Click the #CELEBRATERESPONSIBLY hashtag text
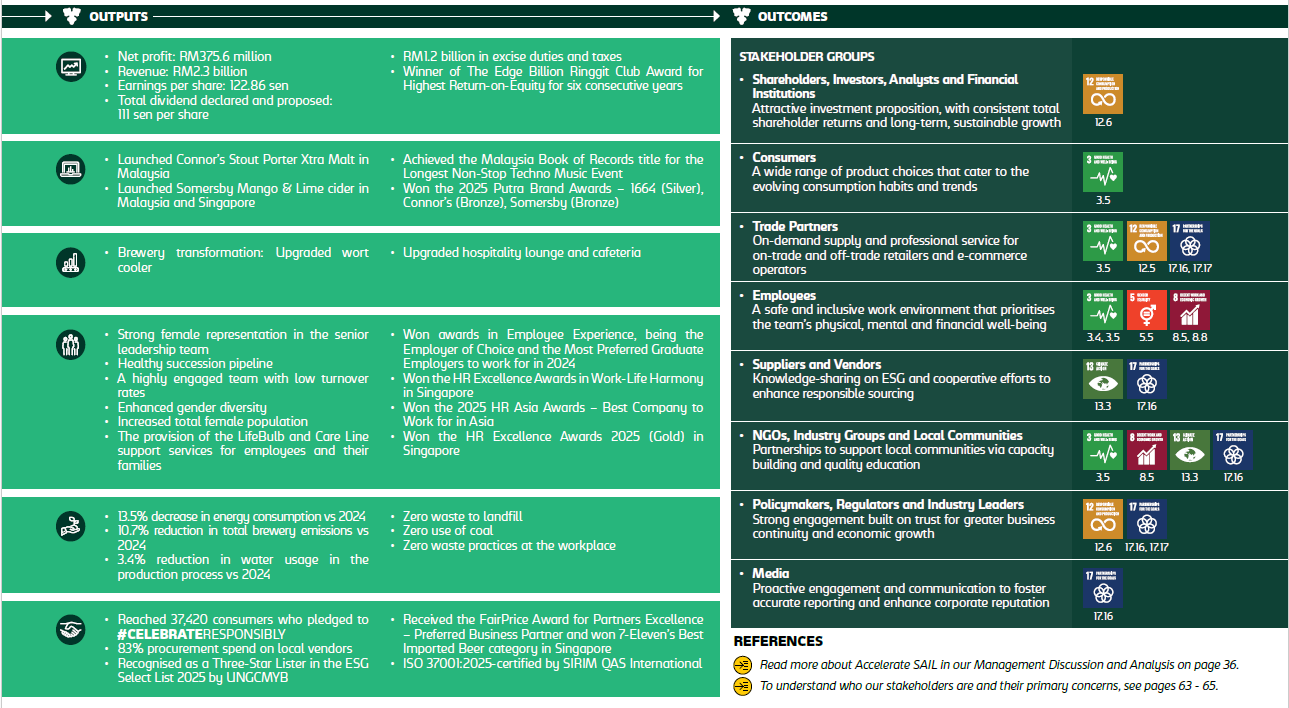The height and width of the screenshot is (708, 1289). pyautogui.click(x=201, y=634)
